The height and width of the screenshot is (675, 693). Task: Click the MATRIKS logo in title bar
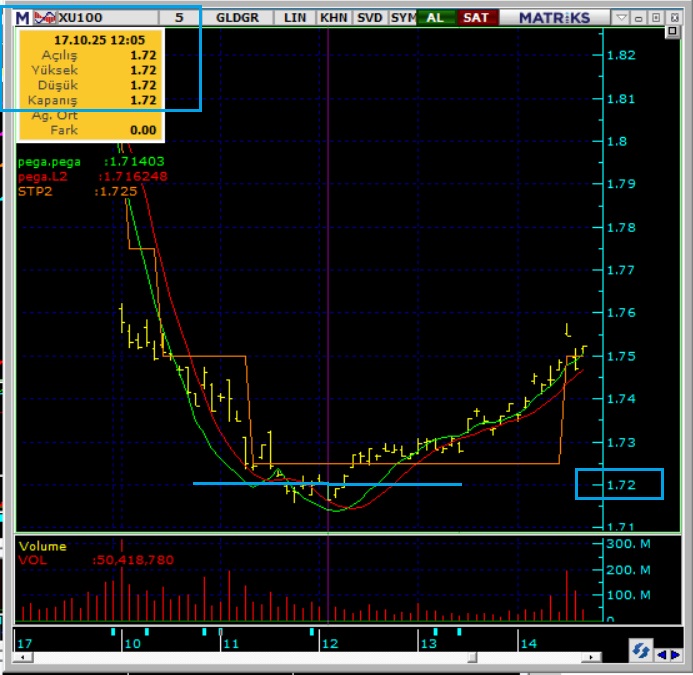[x=554, y=17]
